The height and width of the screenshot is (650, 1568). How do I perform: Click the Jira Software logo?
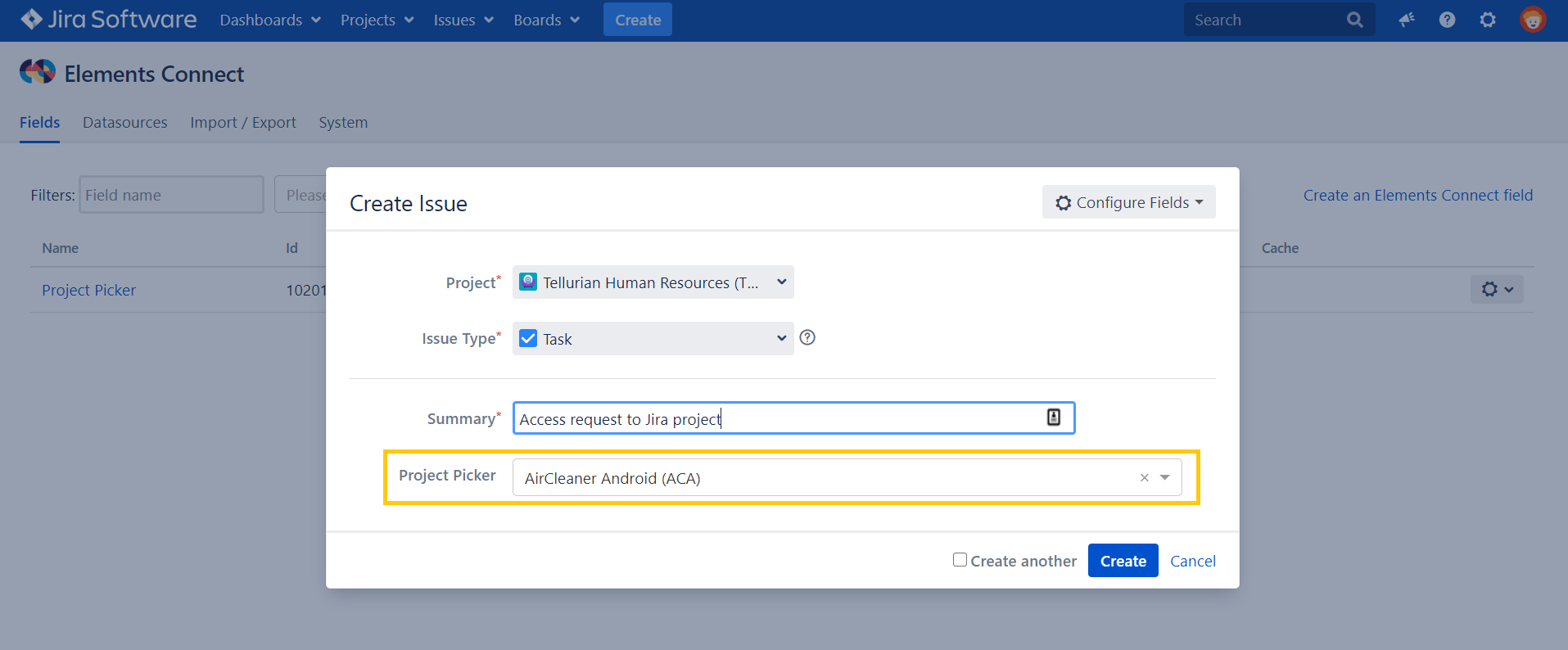pyautogui.click(x=109, y=20)
